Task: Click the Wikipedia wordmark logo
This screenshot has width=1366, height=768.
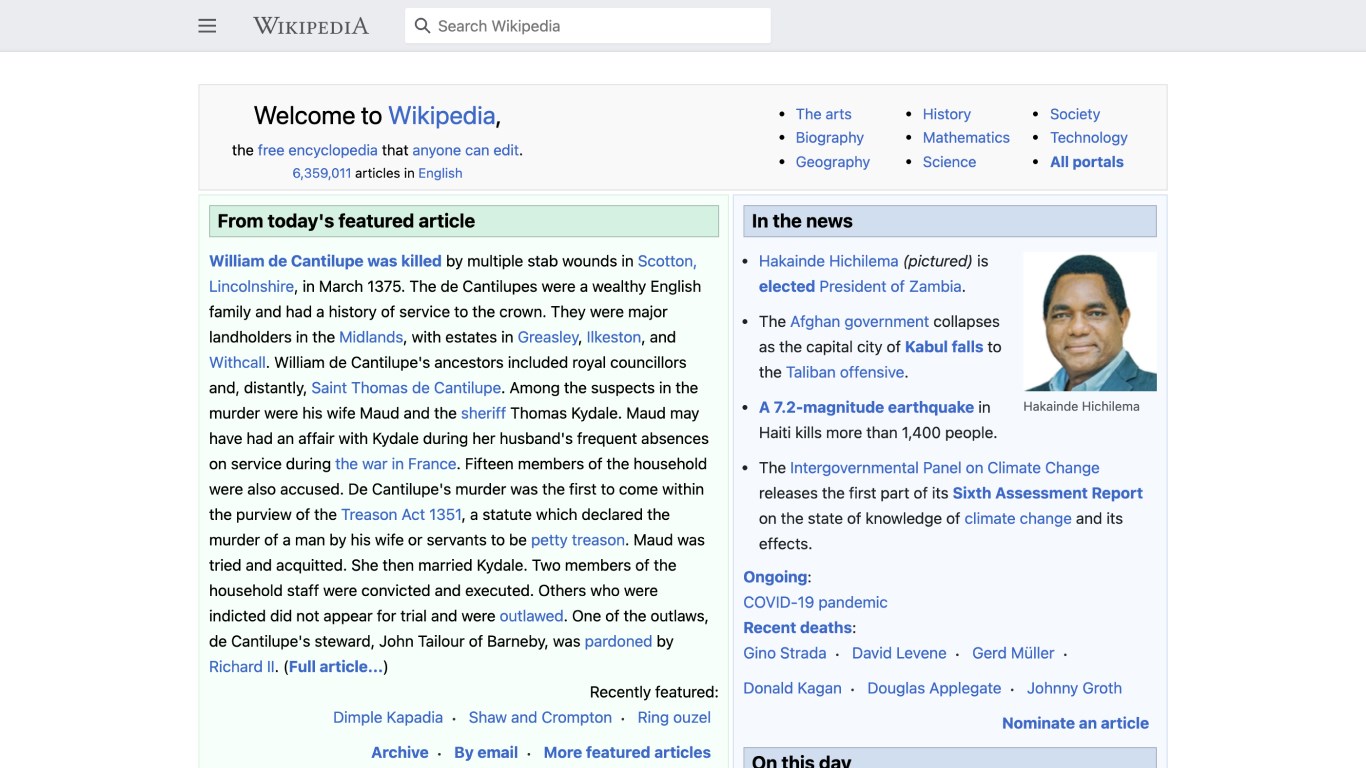Action: (311, 26)
